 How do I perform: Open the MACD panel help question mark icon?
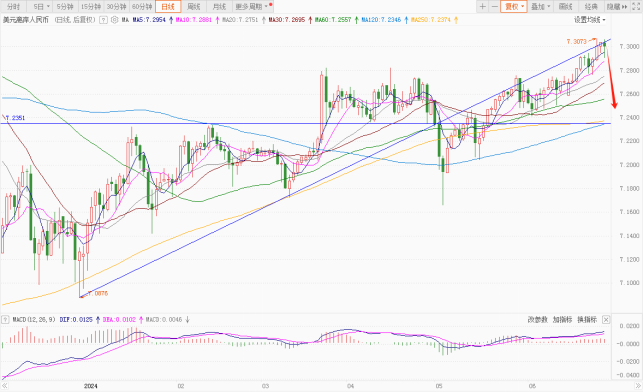(5, 319)
